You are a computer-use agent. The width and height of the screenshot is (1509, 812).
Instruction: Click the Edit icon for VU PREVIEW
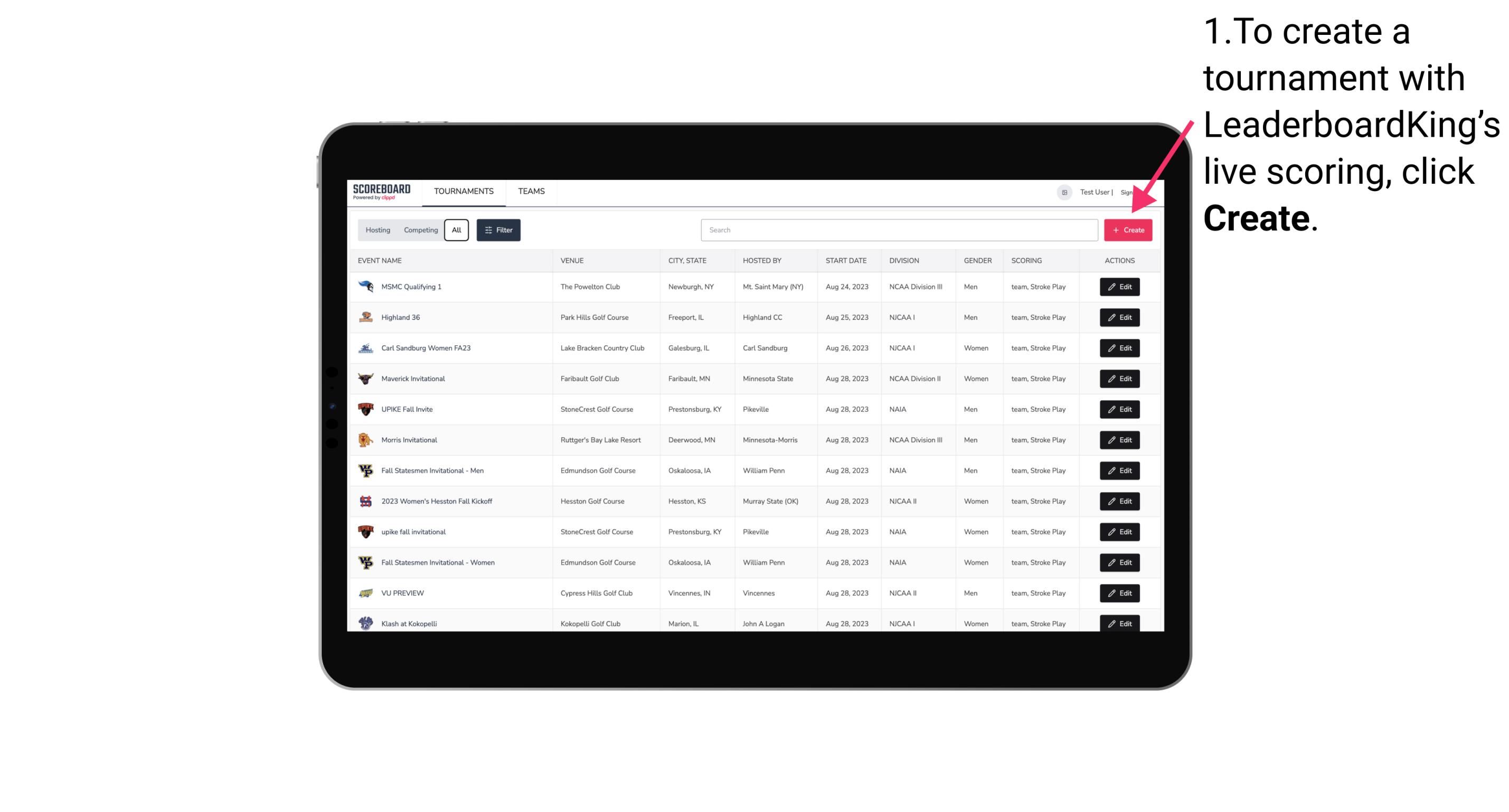pos(1119,593)
